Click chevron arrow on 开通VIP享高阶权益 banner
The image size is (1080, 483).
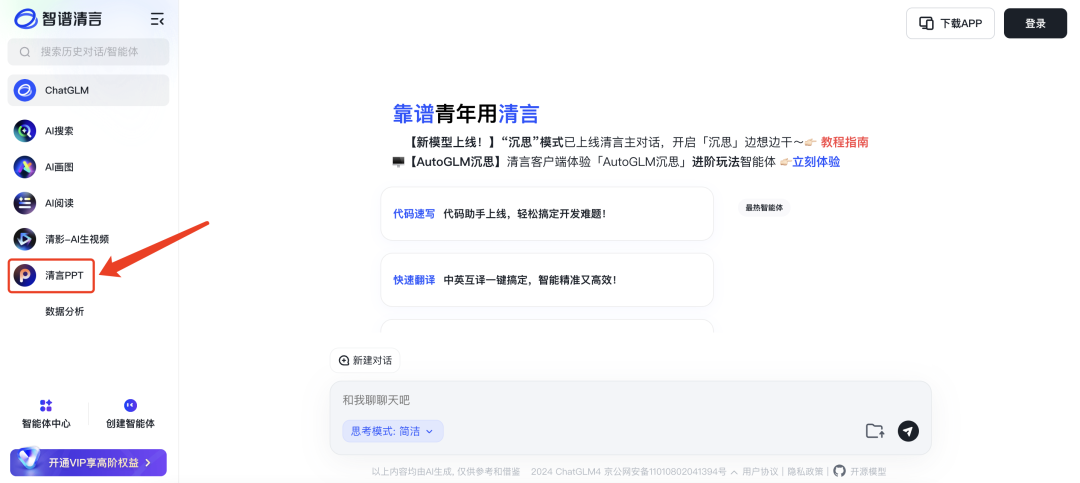tap(147, 463)
